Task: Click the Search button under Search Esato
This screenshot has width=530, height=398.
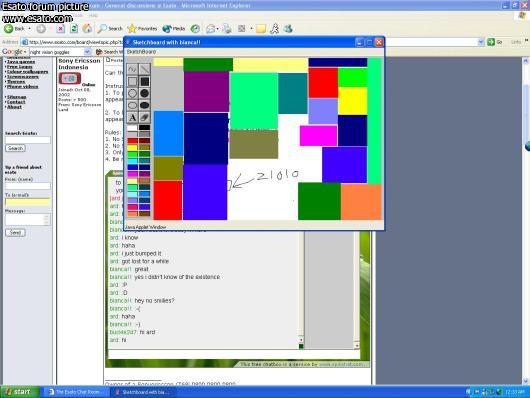Action: (15, 148)
